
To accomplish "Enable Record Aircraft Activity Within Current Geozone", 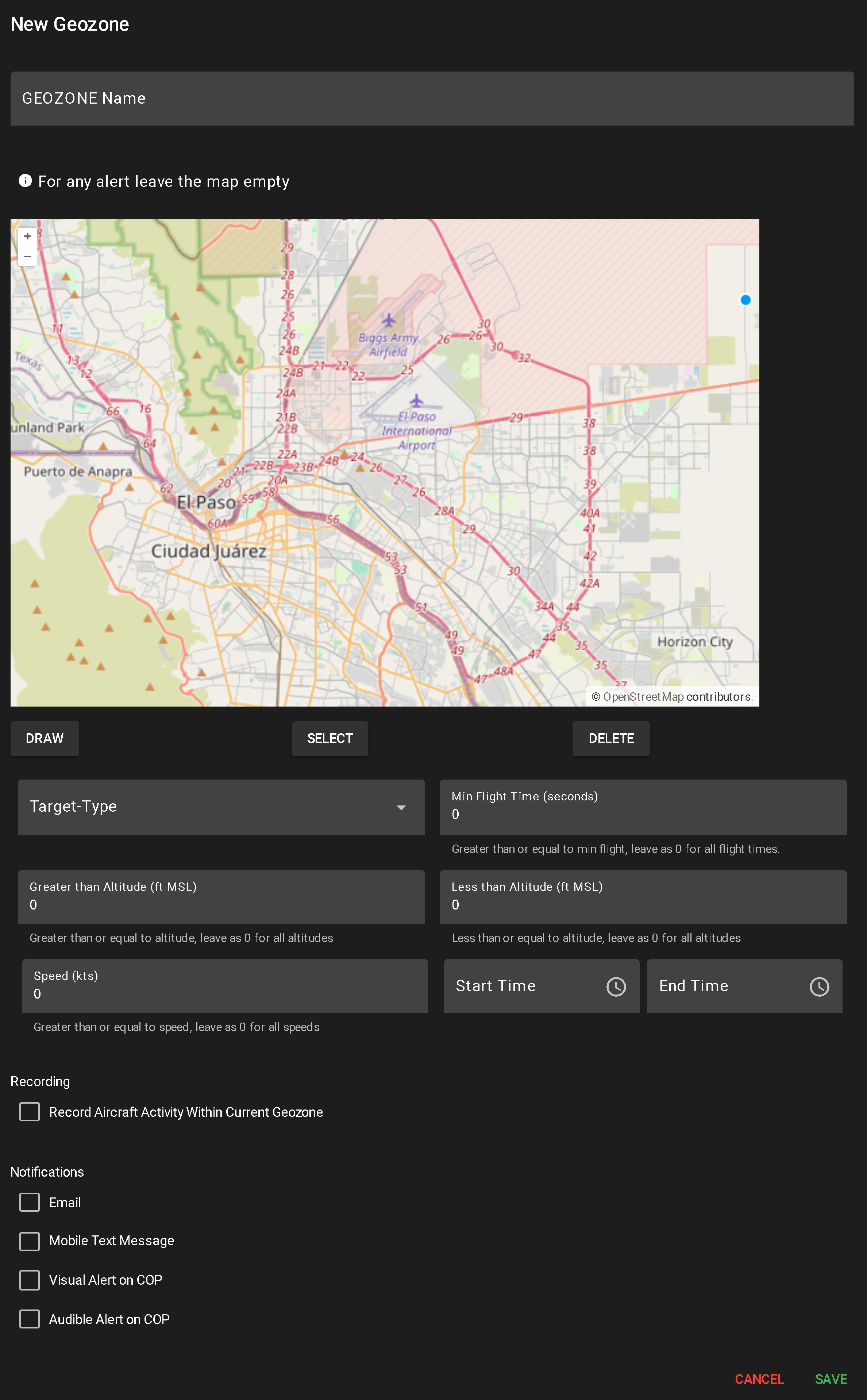I will 29,1112.
